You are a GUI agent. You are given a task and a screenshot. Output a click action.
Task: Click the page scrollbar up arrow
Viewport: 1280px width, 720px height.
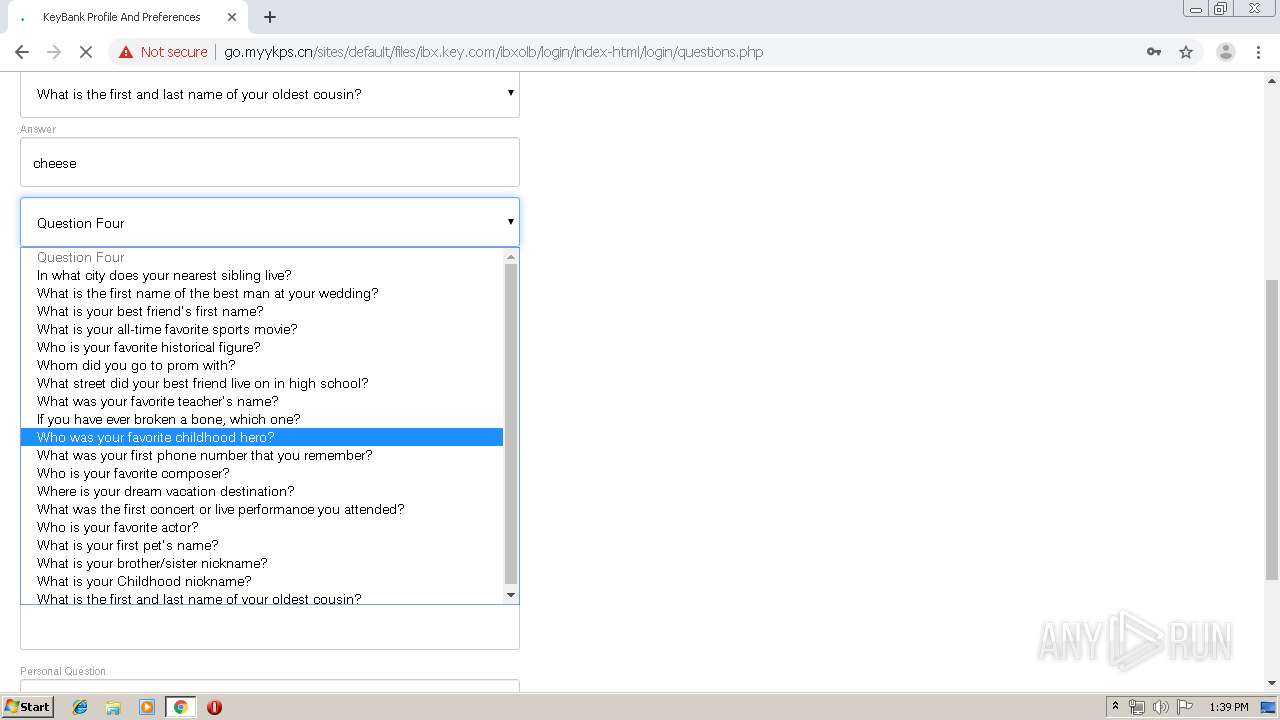coord(1272,79)
